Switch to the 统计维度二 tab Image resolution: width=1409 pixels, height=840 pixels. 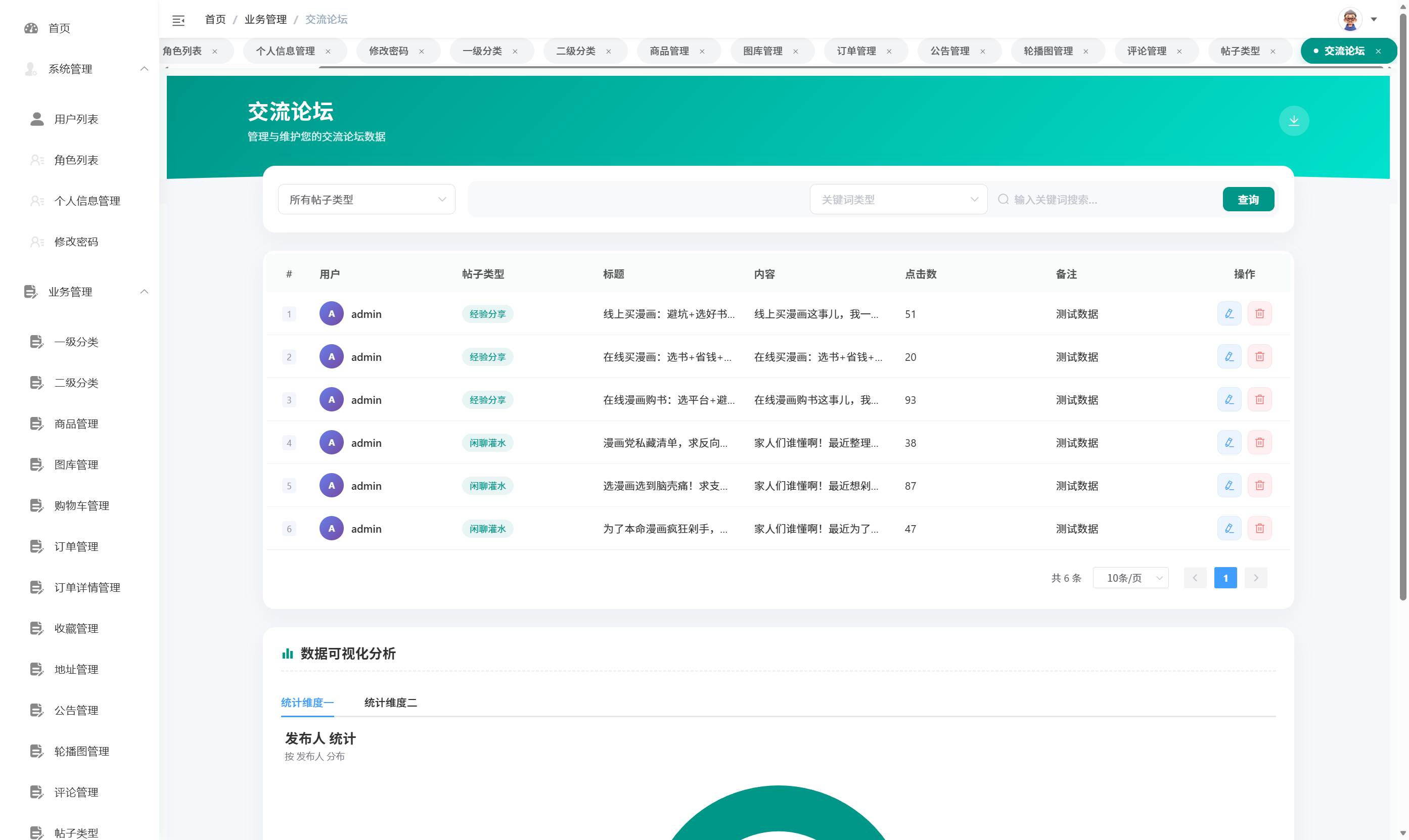point(390,703)
